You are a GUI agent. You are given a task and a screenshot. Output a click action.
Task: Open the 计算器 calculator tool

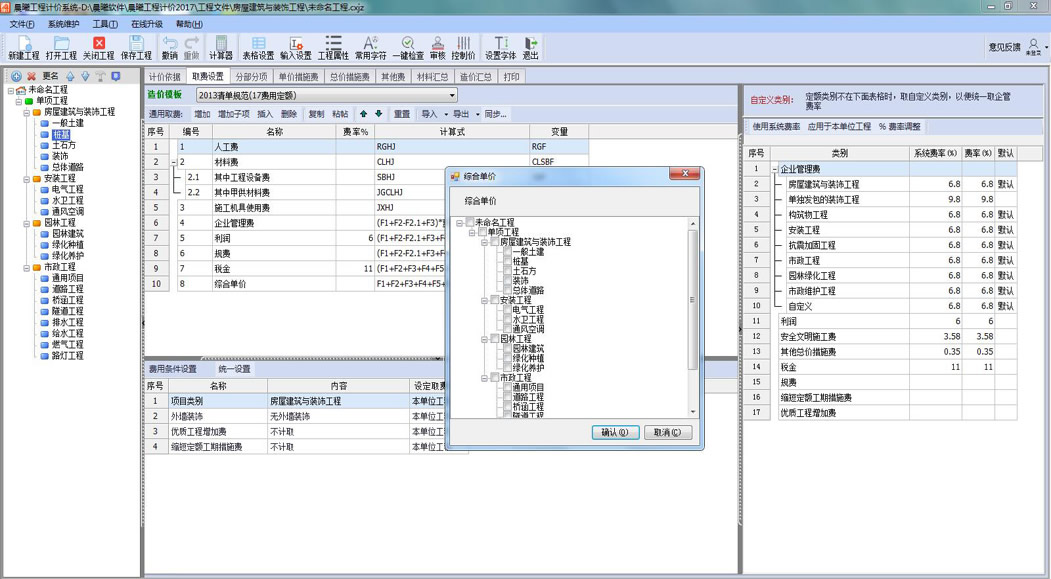point(220,48)
